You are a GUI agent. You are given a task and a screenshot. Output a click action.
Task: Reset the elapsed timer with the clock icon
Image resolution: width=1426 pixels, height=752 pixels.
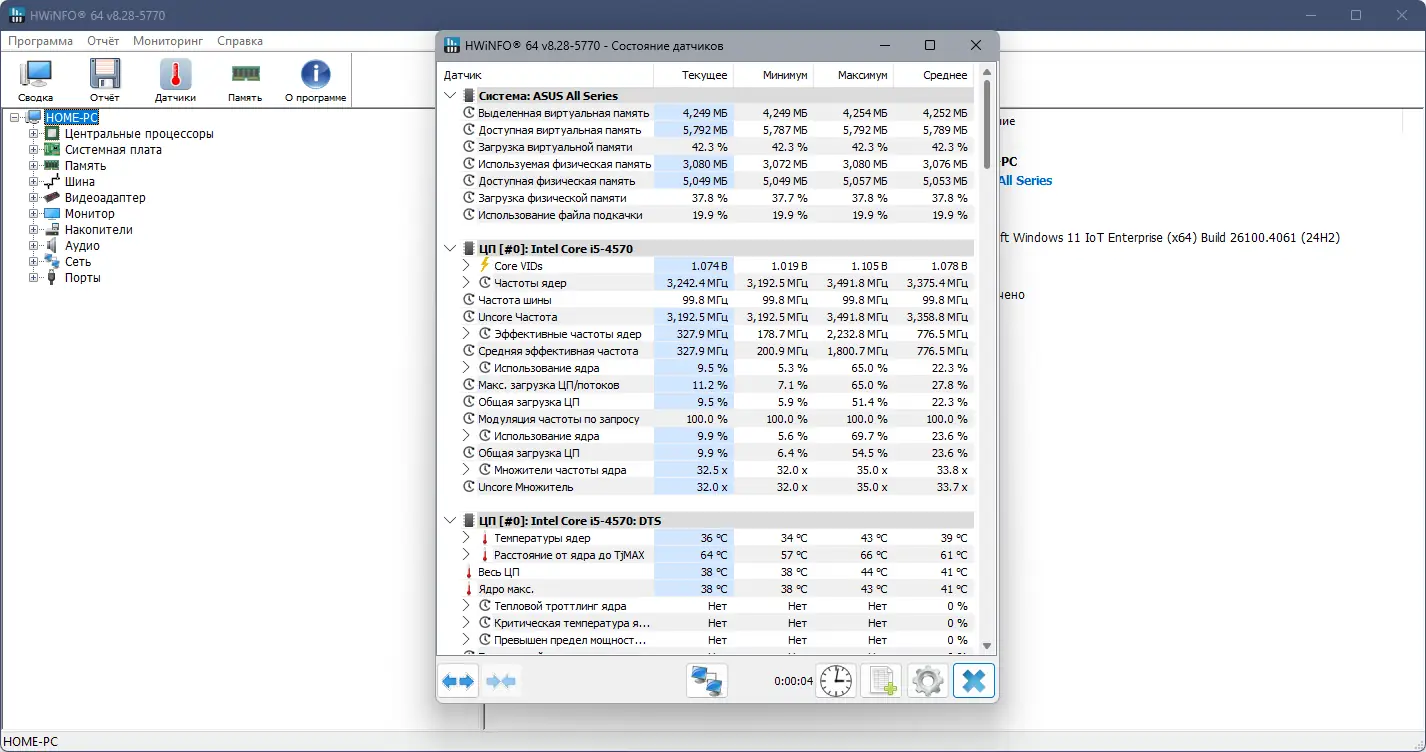point(836,681)
